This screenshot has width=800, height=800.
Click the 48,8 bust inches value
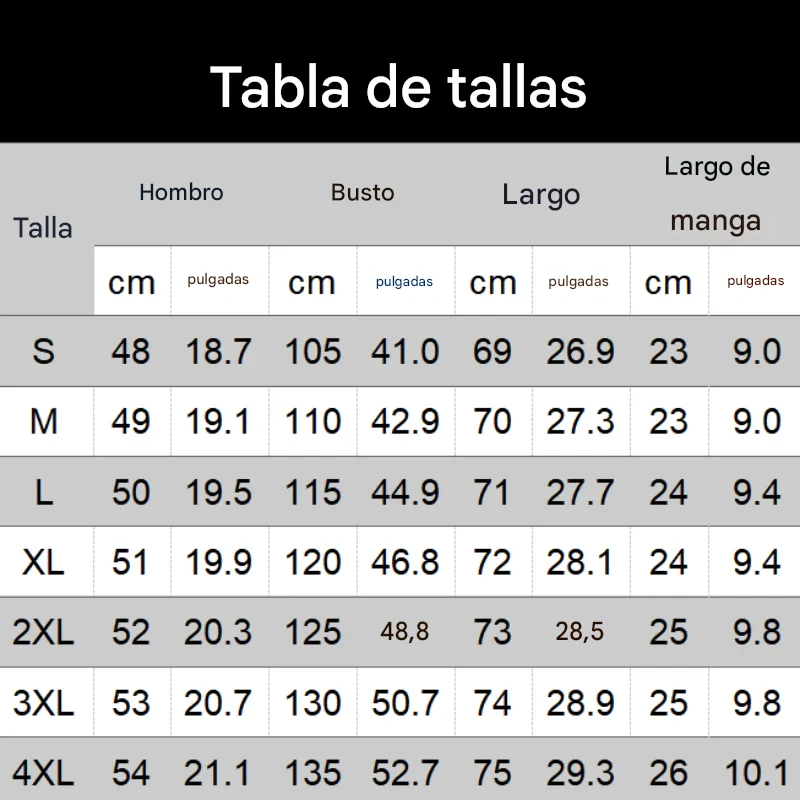[x=405, y=632]
